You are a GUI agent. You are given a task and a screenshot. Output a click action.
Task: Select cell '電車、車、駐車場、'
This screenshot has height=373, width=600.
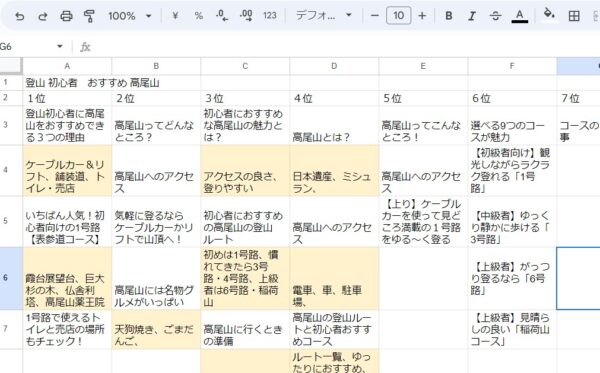334,278
